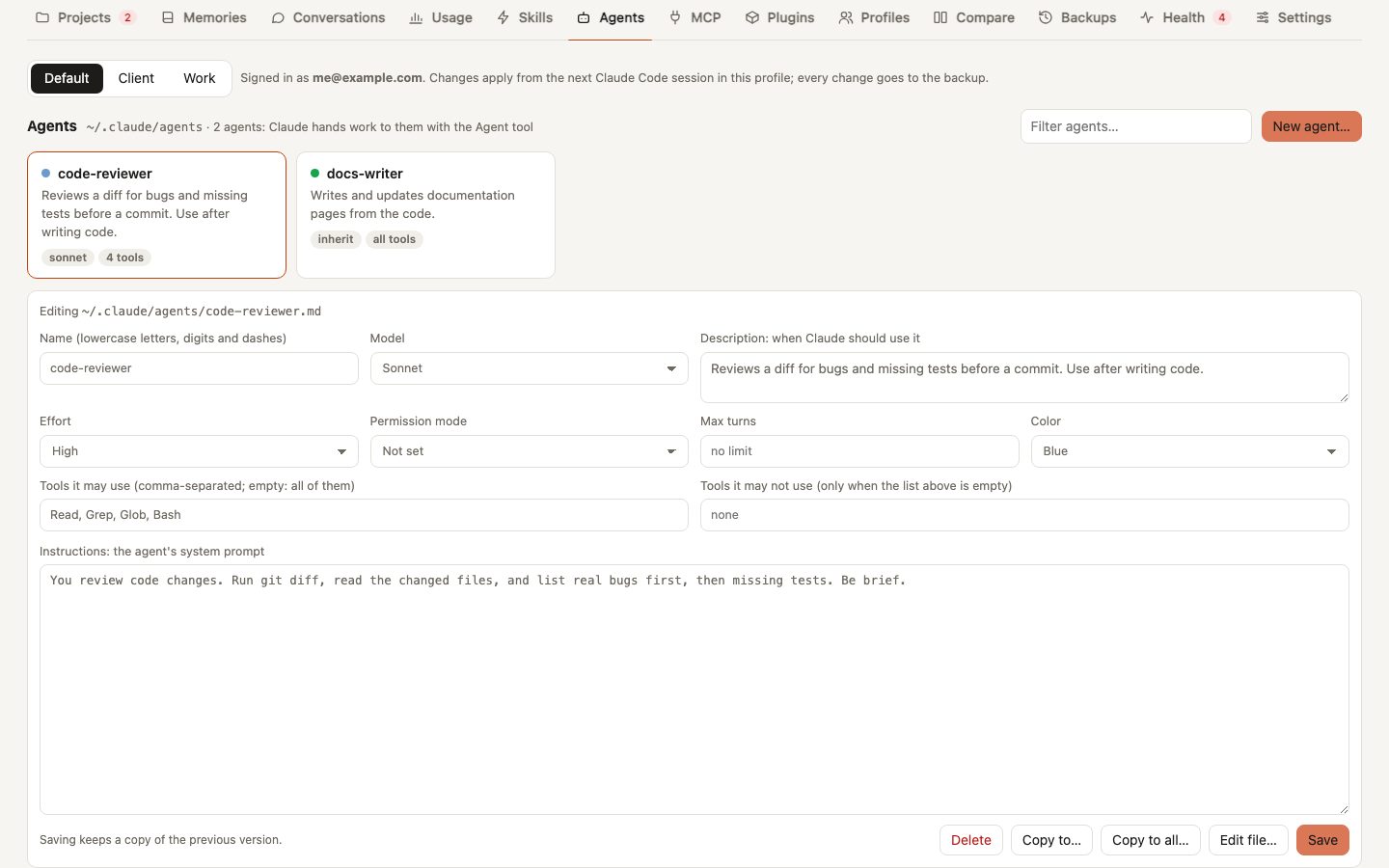Switch to the Client profile
This screenshot has height=868, width=1389.
tap(136, 78)
